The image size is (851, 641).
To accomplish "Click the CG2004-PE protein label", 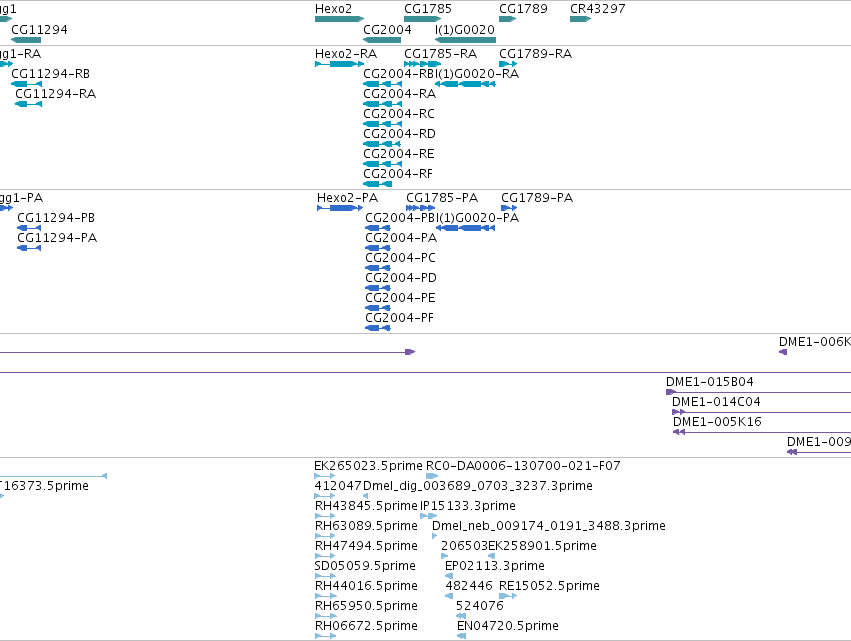I will point(401,299).
